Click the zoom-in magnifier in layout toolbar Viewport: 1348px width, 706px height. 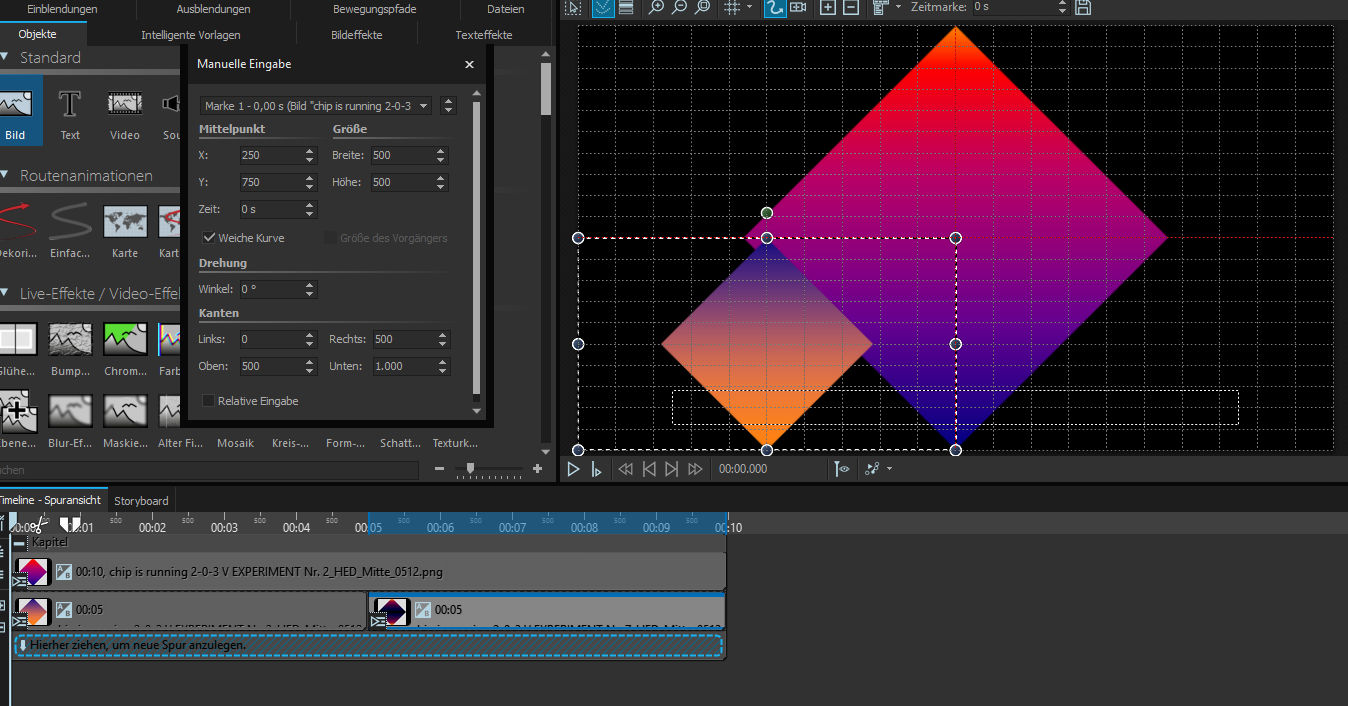[656, 8]
